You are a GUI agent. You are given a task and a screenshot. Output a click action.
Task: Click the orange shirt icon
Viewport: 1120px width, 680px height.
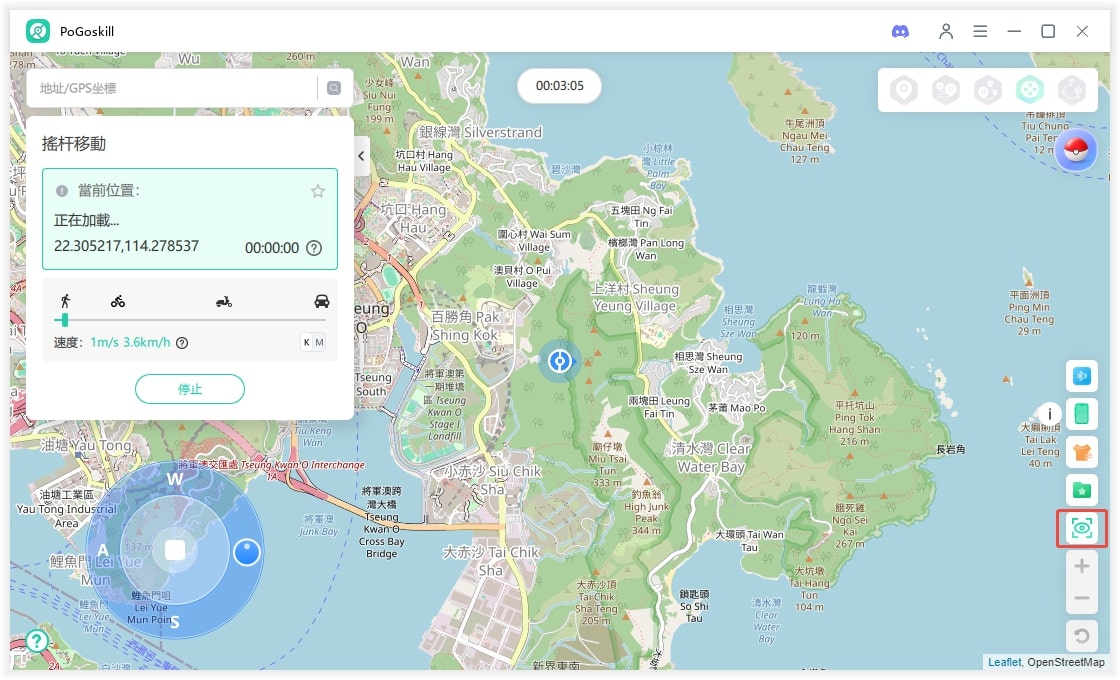pos(1081,452)
